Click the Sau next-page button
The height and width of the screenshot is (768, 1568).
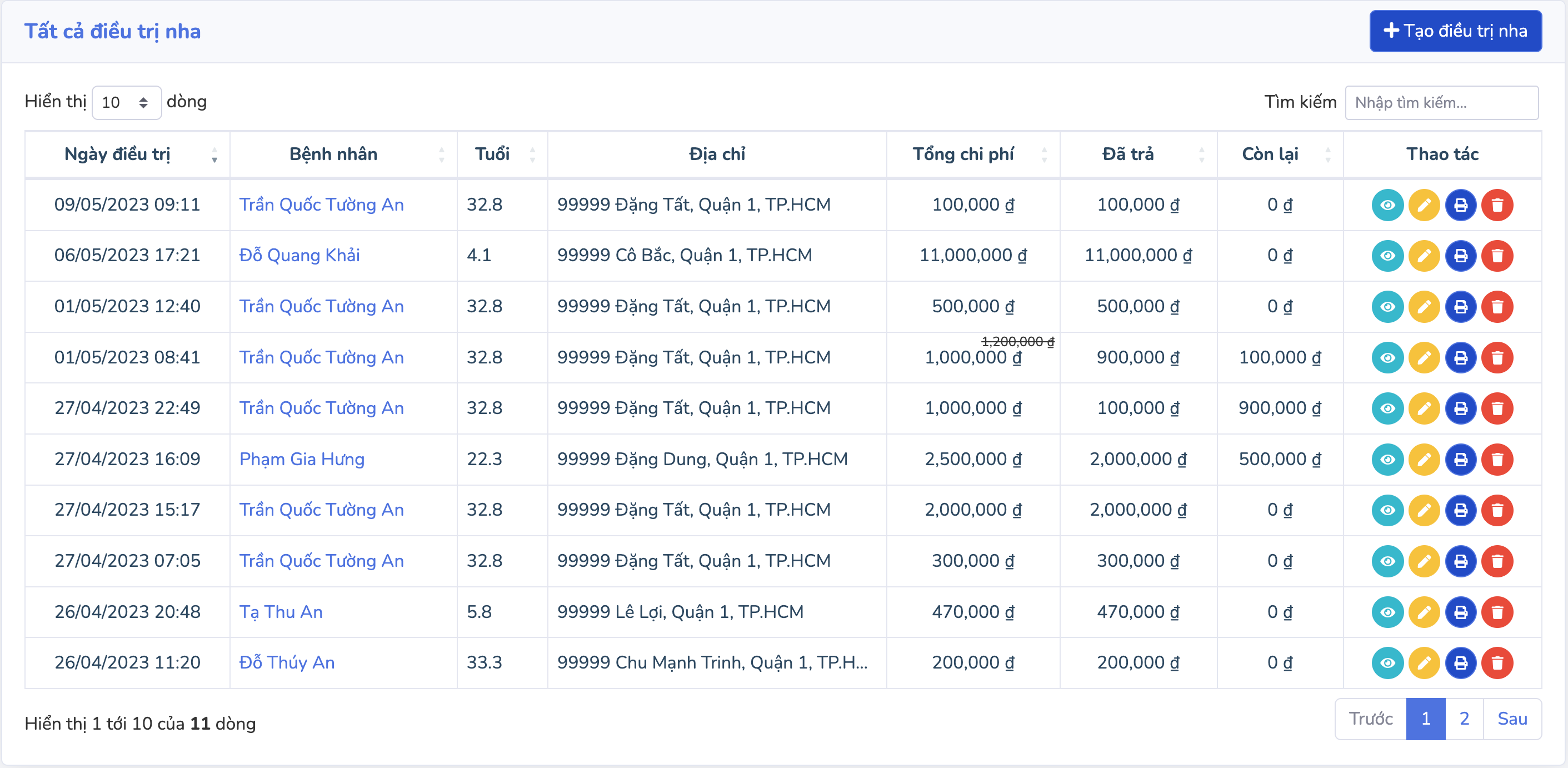[1511, 719]
